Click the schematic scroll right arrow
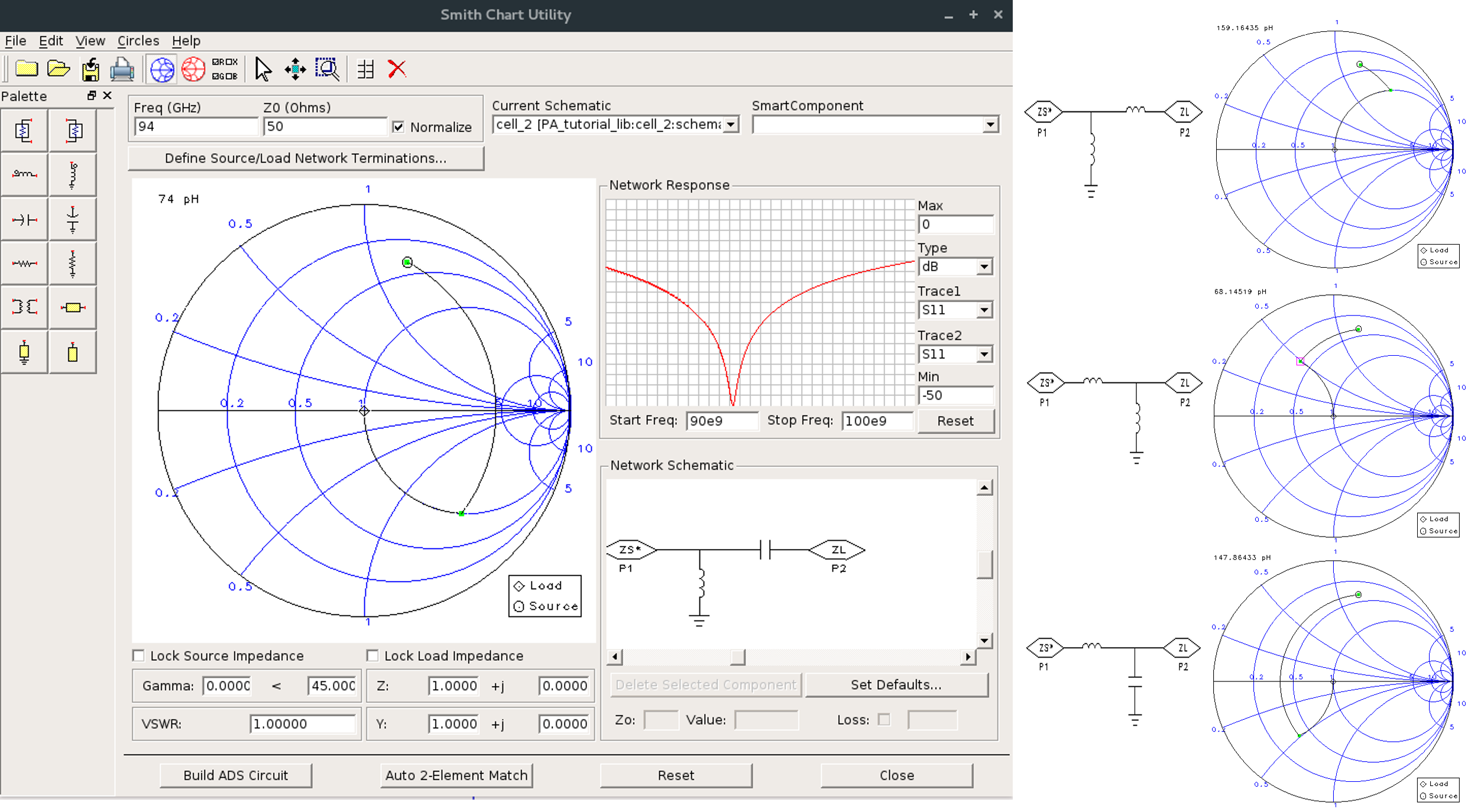The image size is (1468, 812). (968, 657)
